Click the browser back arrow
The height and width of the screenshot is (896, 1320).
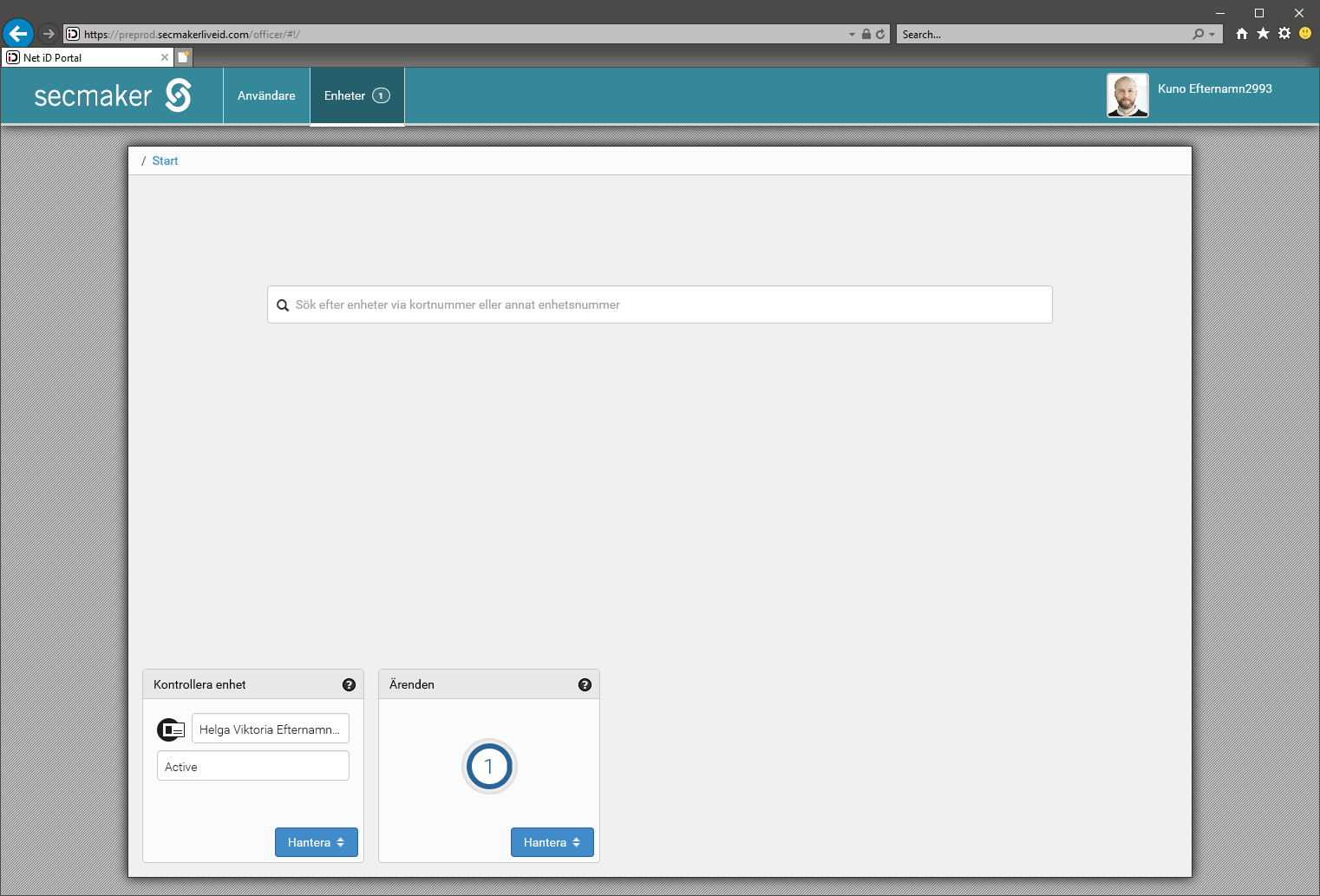(18, 34)
